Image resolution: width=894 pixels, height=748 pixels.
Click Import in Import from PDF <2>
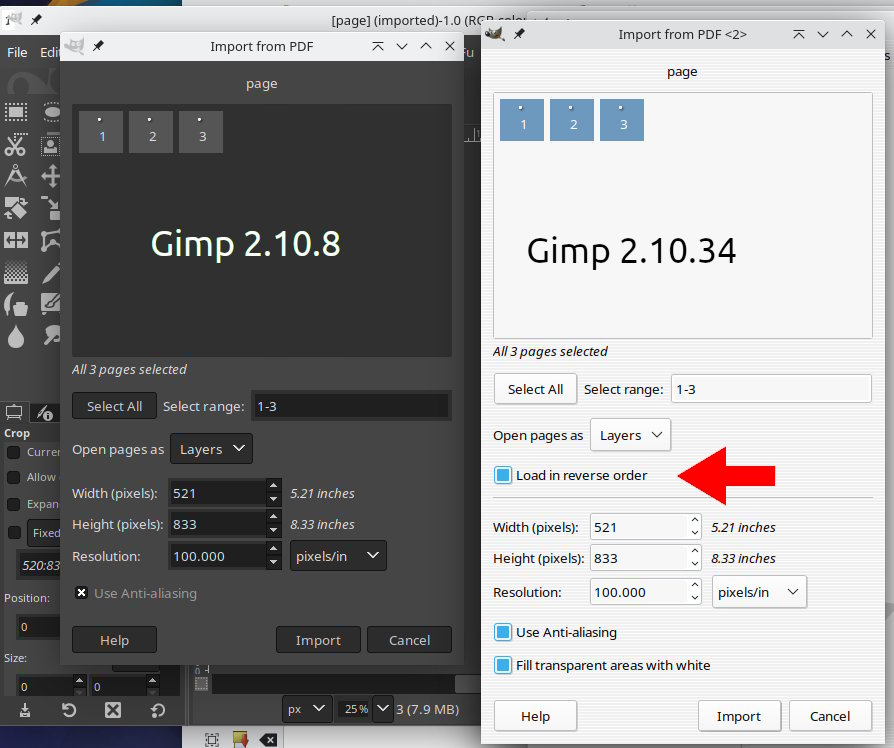[739, 716]
